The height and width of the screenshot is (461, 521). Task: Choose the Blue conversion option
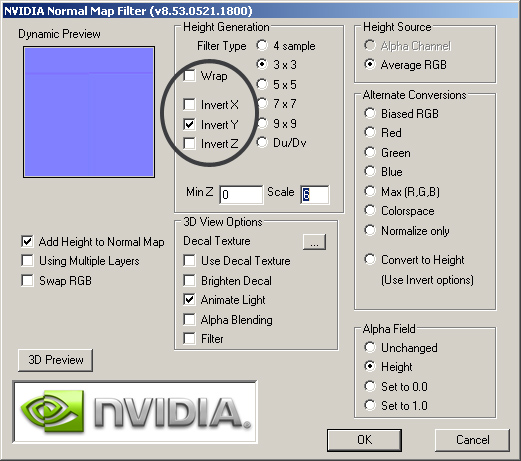(x=370, y=171)
